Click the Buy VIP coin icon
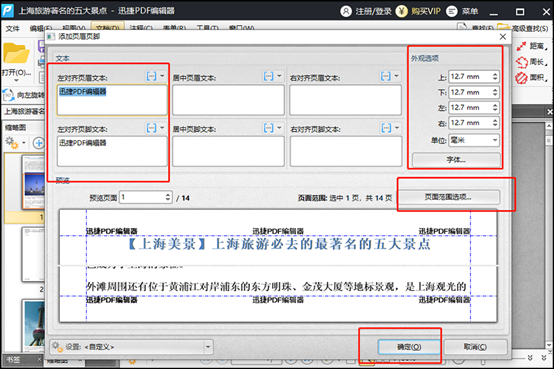Image resolution: width=554 pixels, height=369 pixels. [401, 11]
